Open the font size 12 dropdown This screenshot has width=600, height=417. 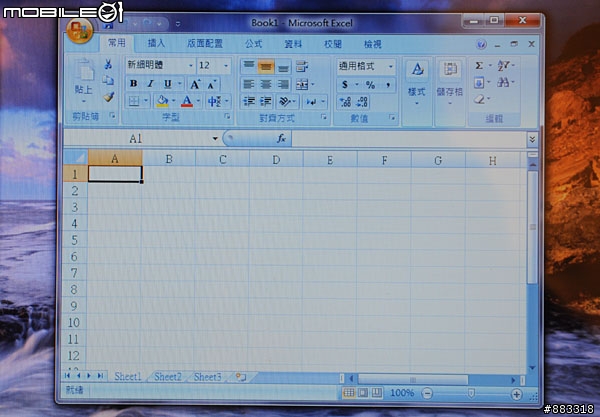click(x=226, y=66)
